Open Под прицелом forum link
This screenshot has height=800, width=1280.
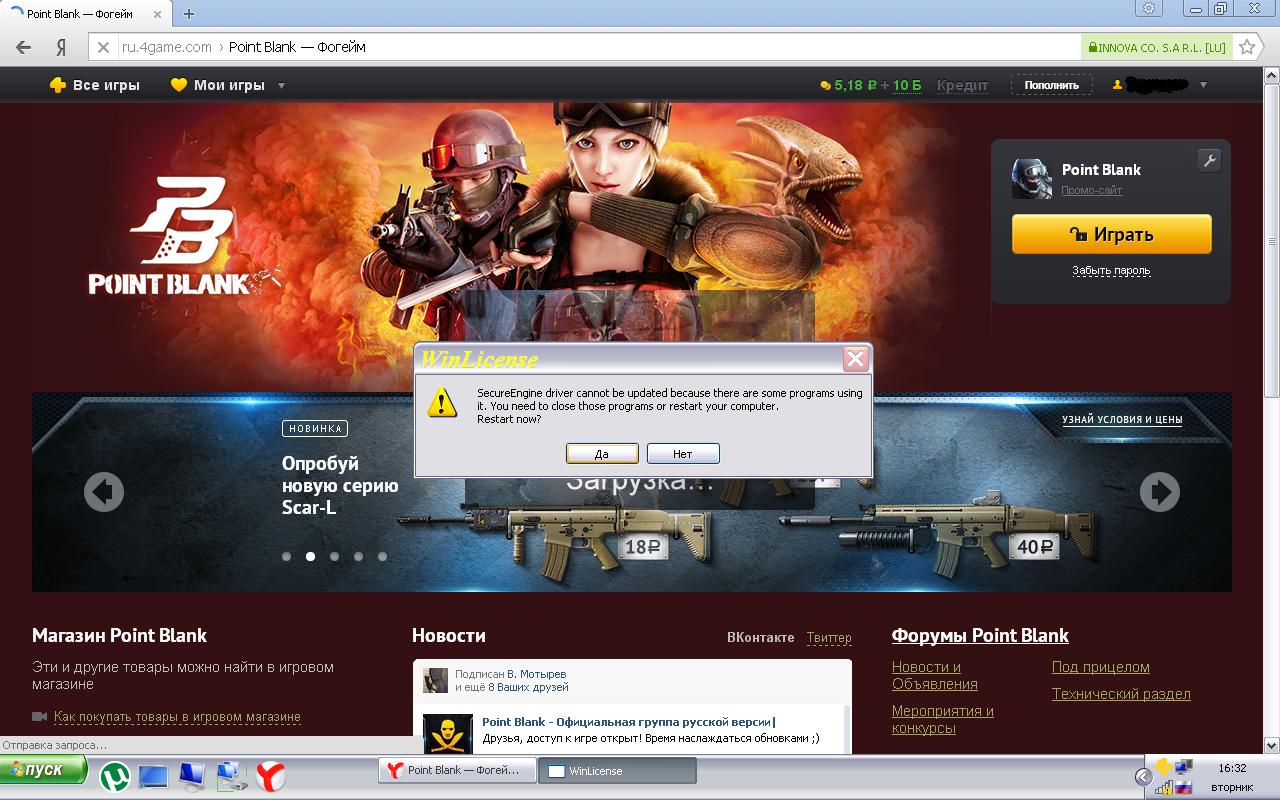1101,667
